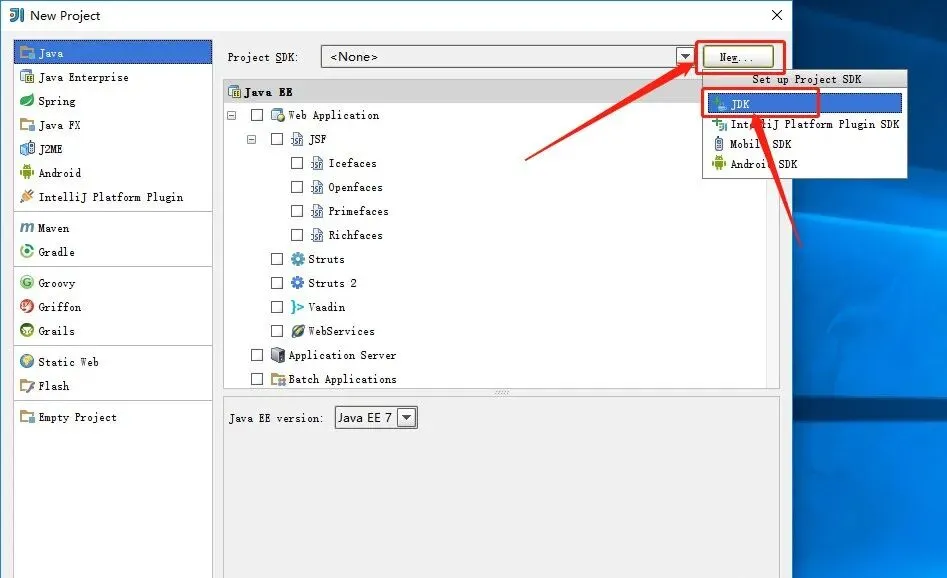Click the Mobile SDK phone icon
947x578 pixels.
pos(719,144)
